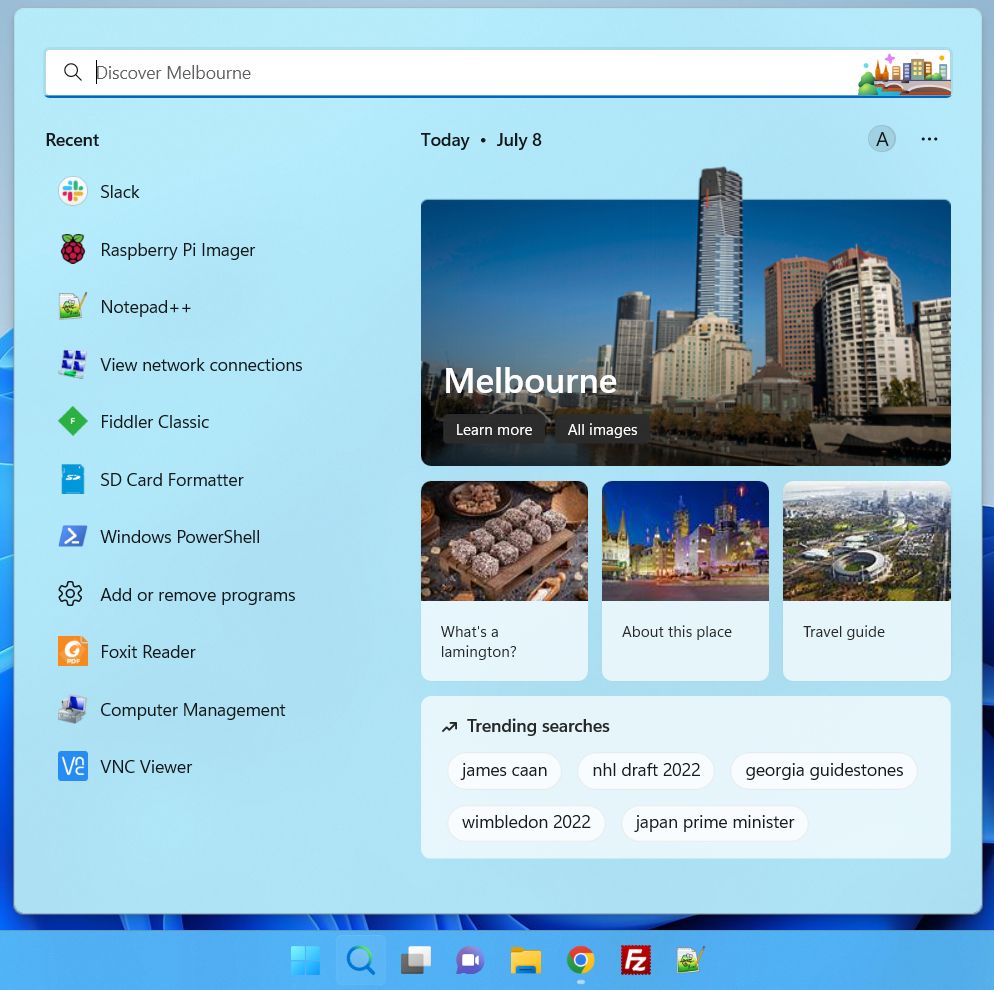The image size is (994, 990).
Task: Open Notepad++ from recent list
Action: pos(145,306)
